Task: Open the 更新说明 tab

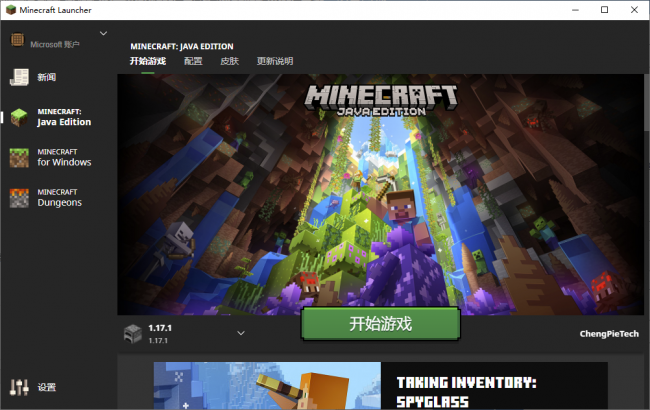Action: coord(275,61)
